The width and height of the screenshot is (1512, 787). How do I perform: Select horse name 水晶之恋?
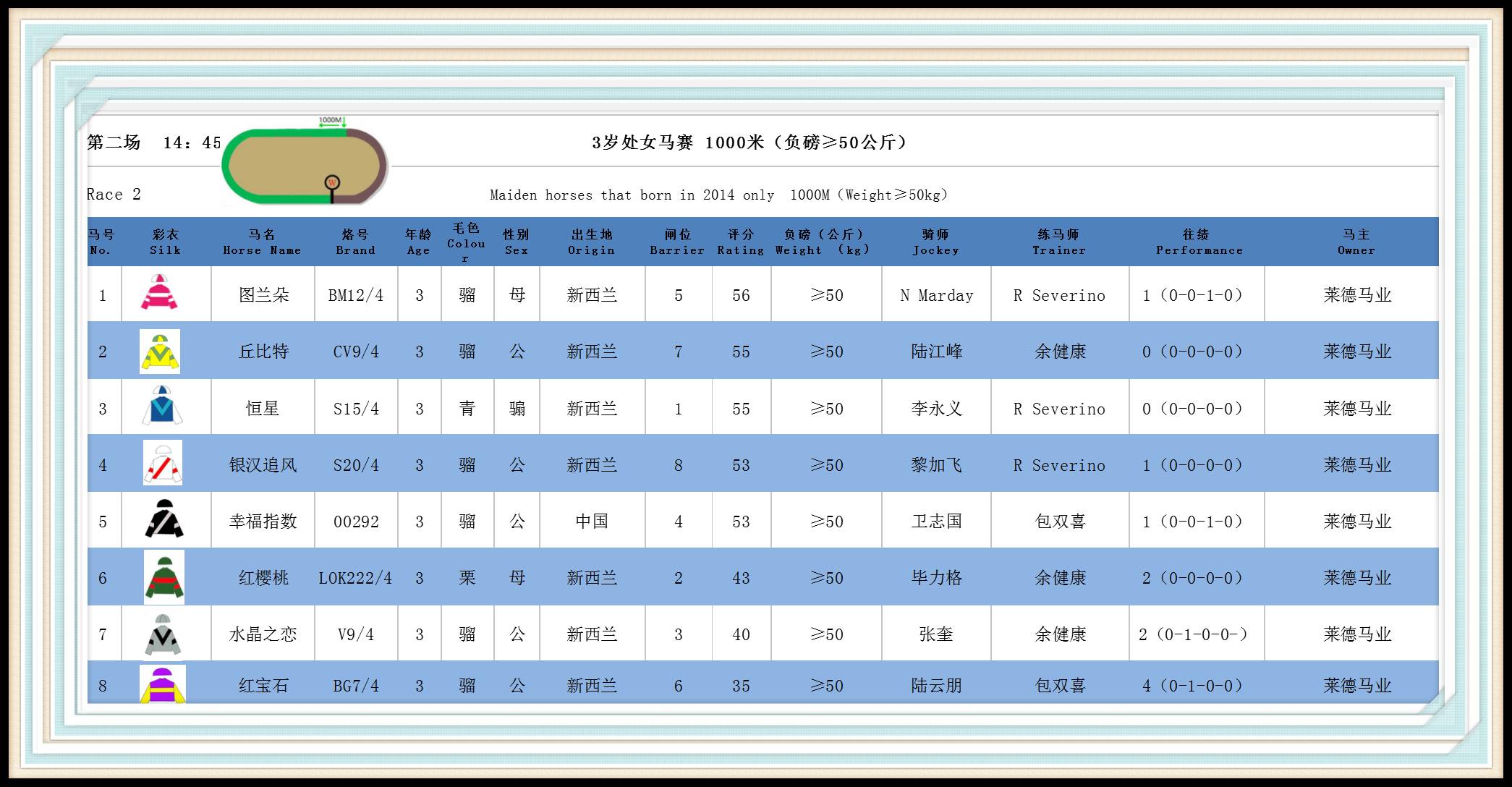(263, 634)
